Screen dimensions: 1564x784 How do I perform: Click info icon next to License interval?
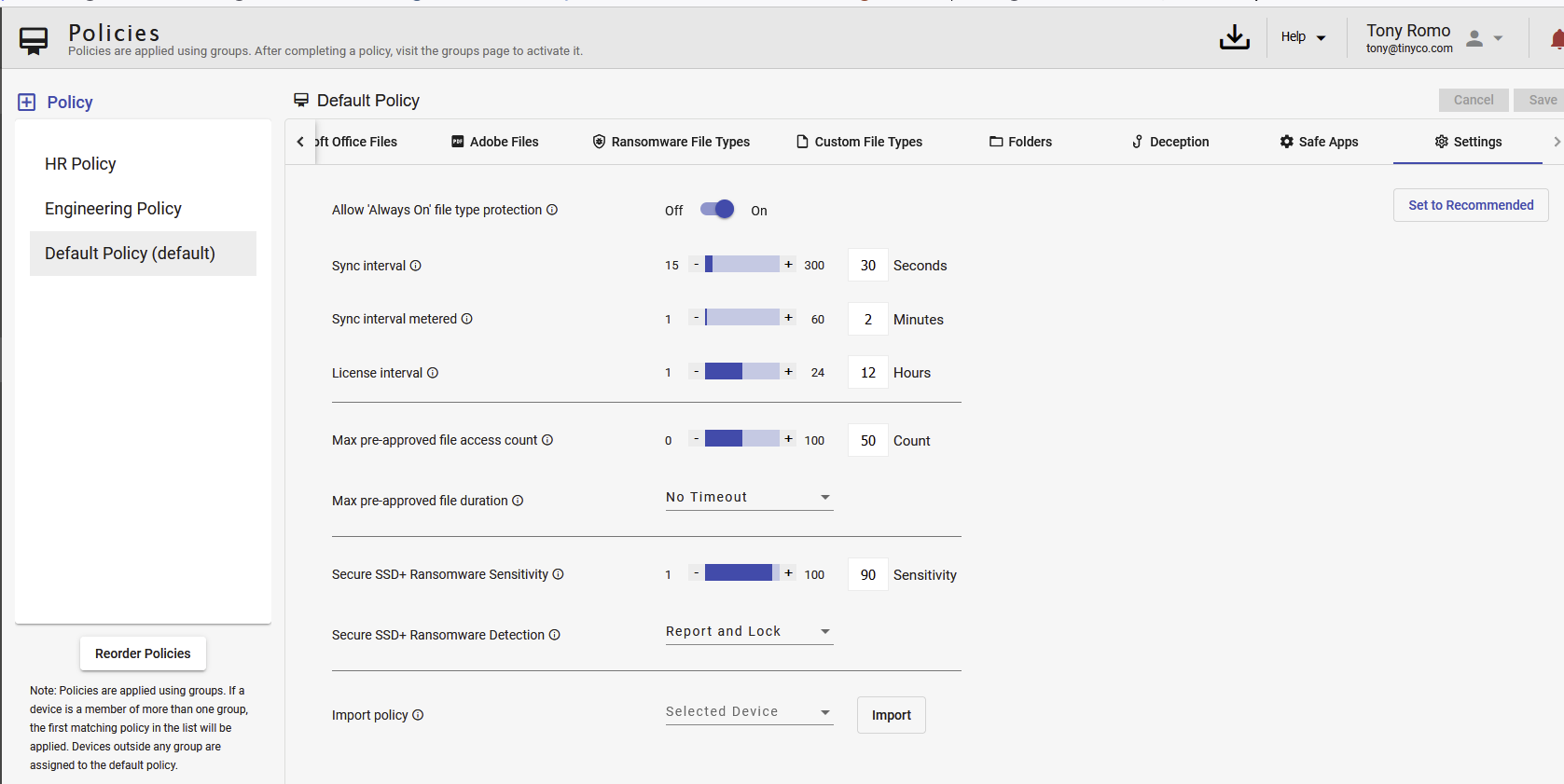[x=433, y=373]
